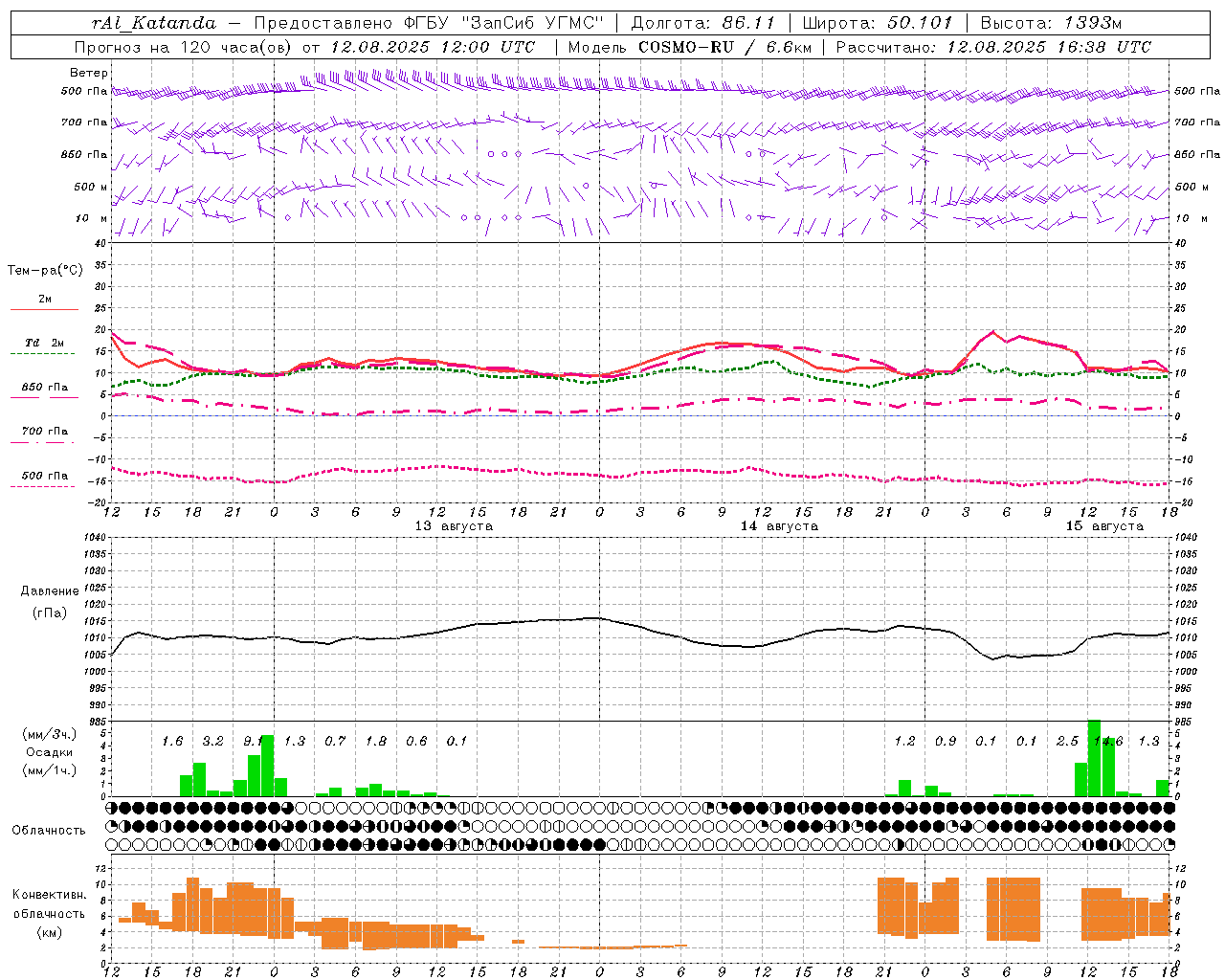Click the 2.5 precipitation total
1225x980 pixels.
1067,742
